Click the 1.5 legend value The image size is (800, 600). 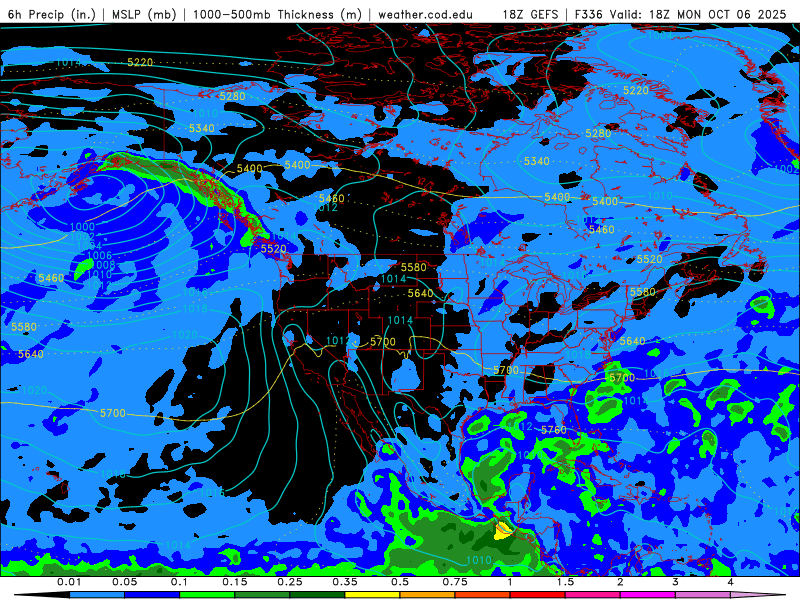pos(565,582)
